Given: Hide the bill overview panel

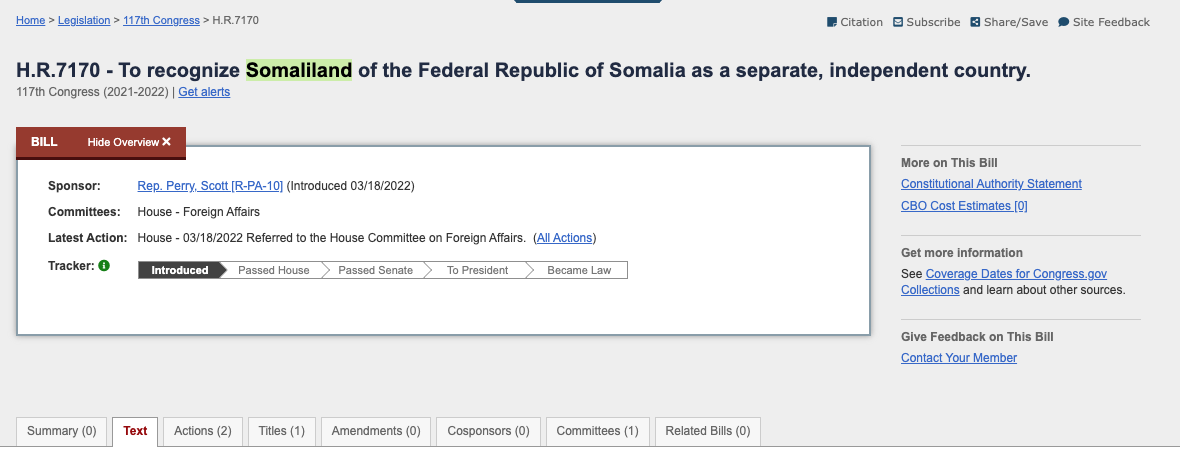Looking at the screenshot, I should [129, 142].
